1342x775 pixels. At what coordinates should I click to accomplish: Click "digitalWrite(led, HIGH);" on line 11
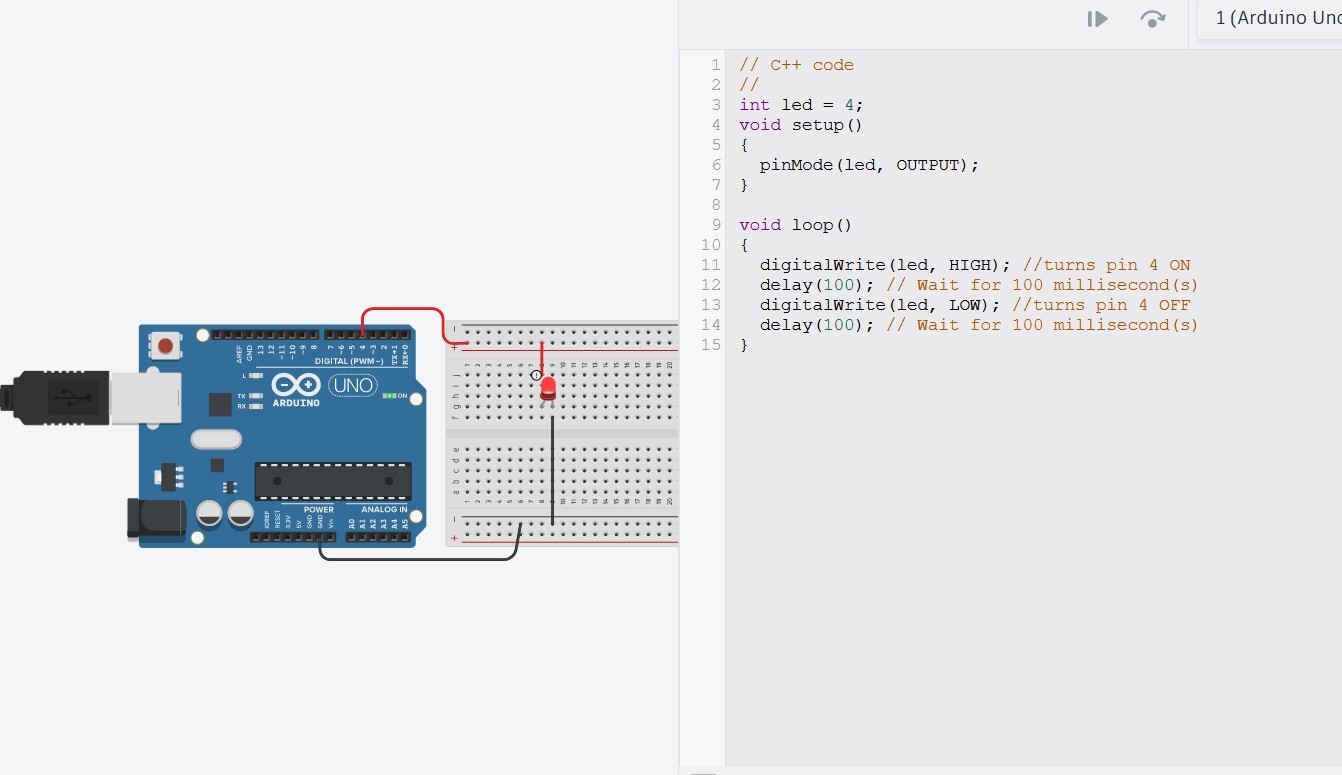pos(886,265)
